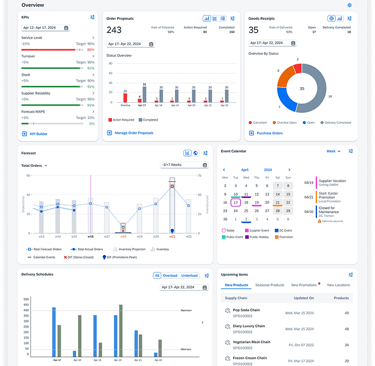Image resolution: width=375 pixels, height=366 pixels.
Task: Go to previous month in Event Calendar
Action: pos(224,170)
